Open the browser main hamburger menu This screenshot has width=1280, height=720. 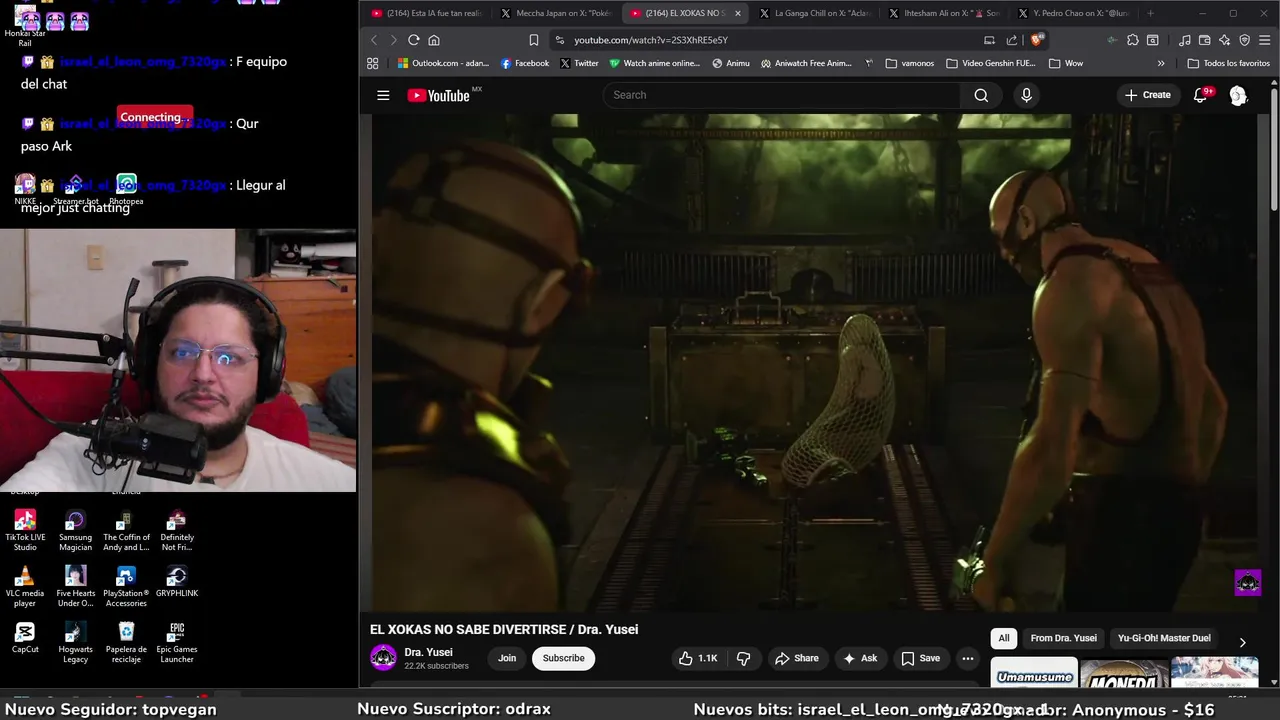[1264, 40]
